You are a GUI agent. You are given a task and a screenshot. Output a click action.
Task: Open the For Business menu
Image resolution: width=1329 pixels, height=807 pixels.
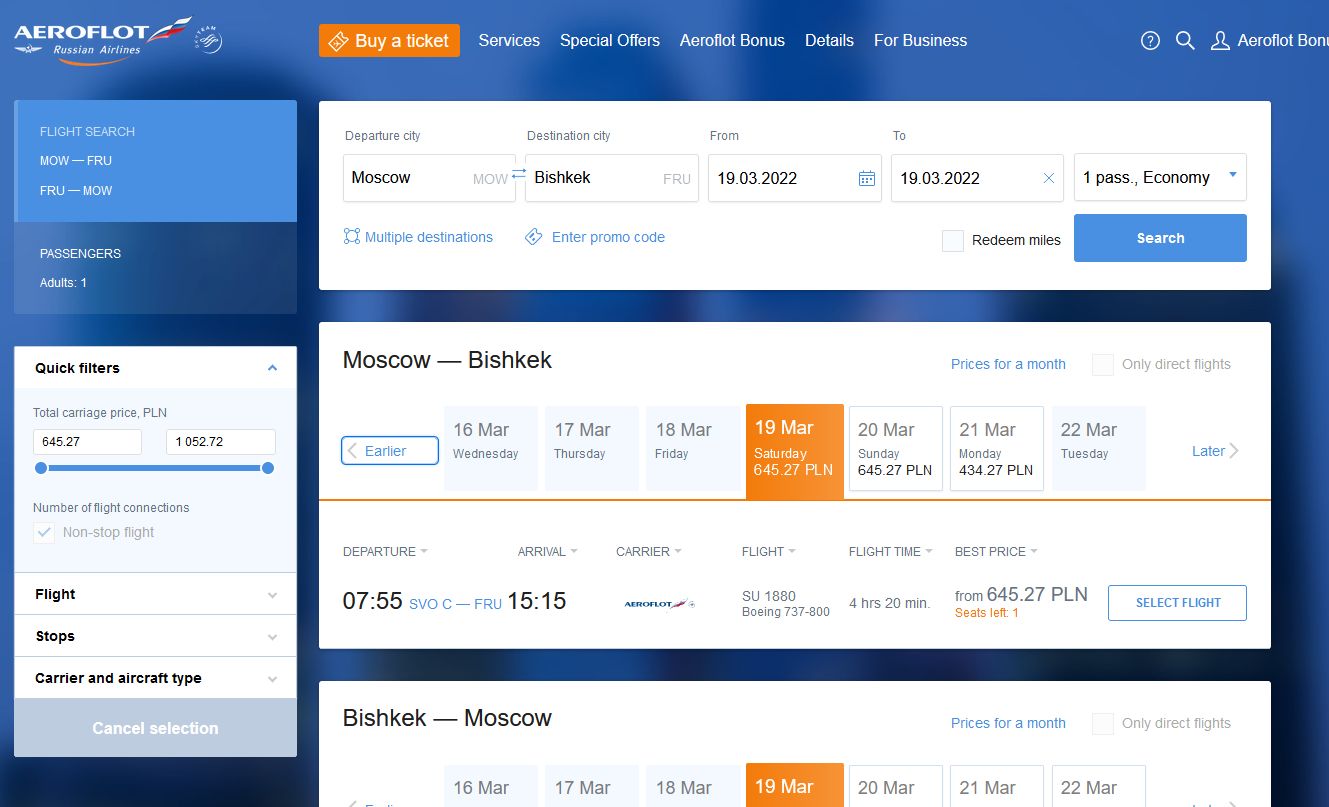pos(920,41)
